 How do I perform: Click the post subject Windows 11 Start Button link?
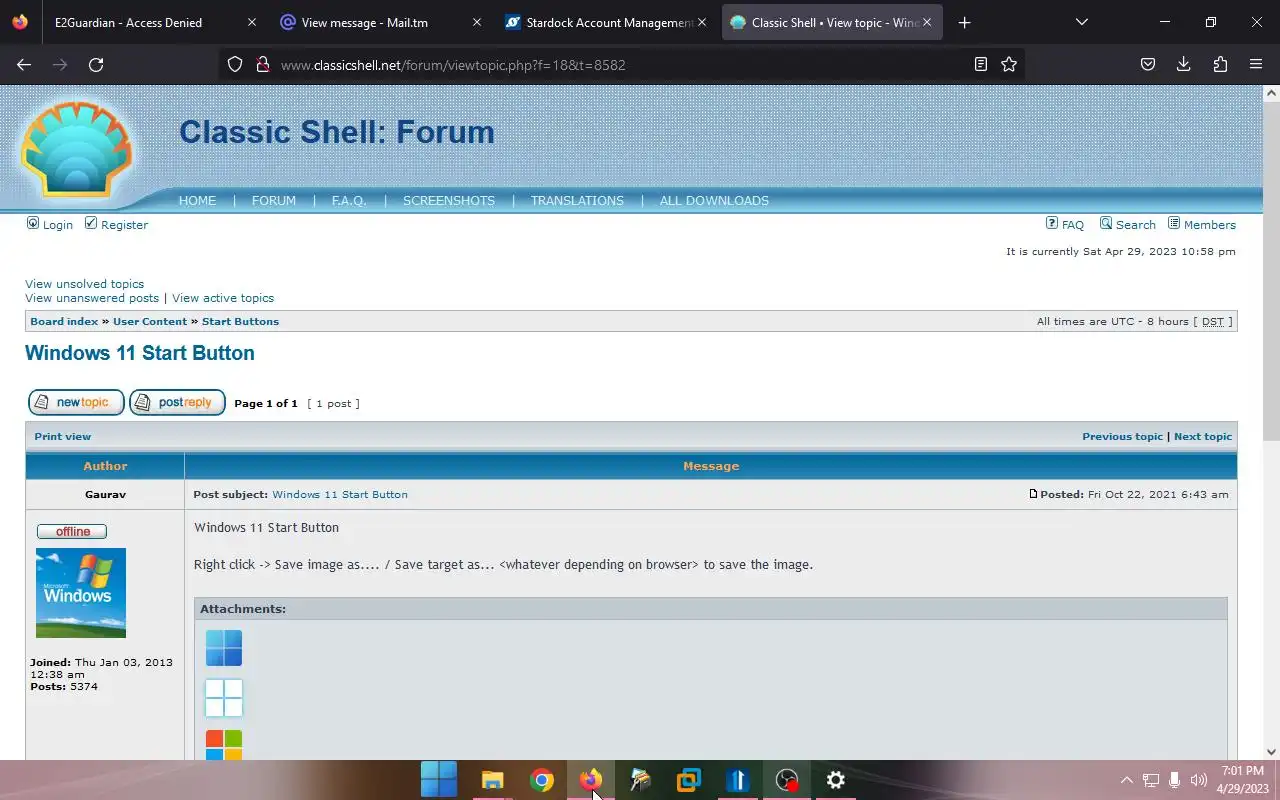click(340, 494)
